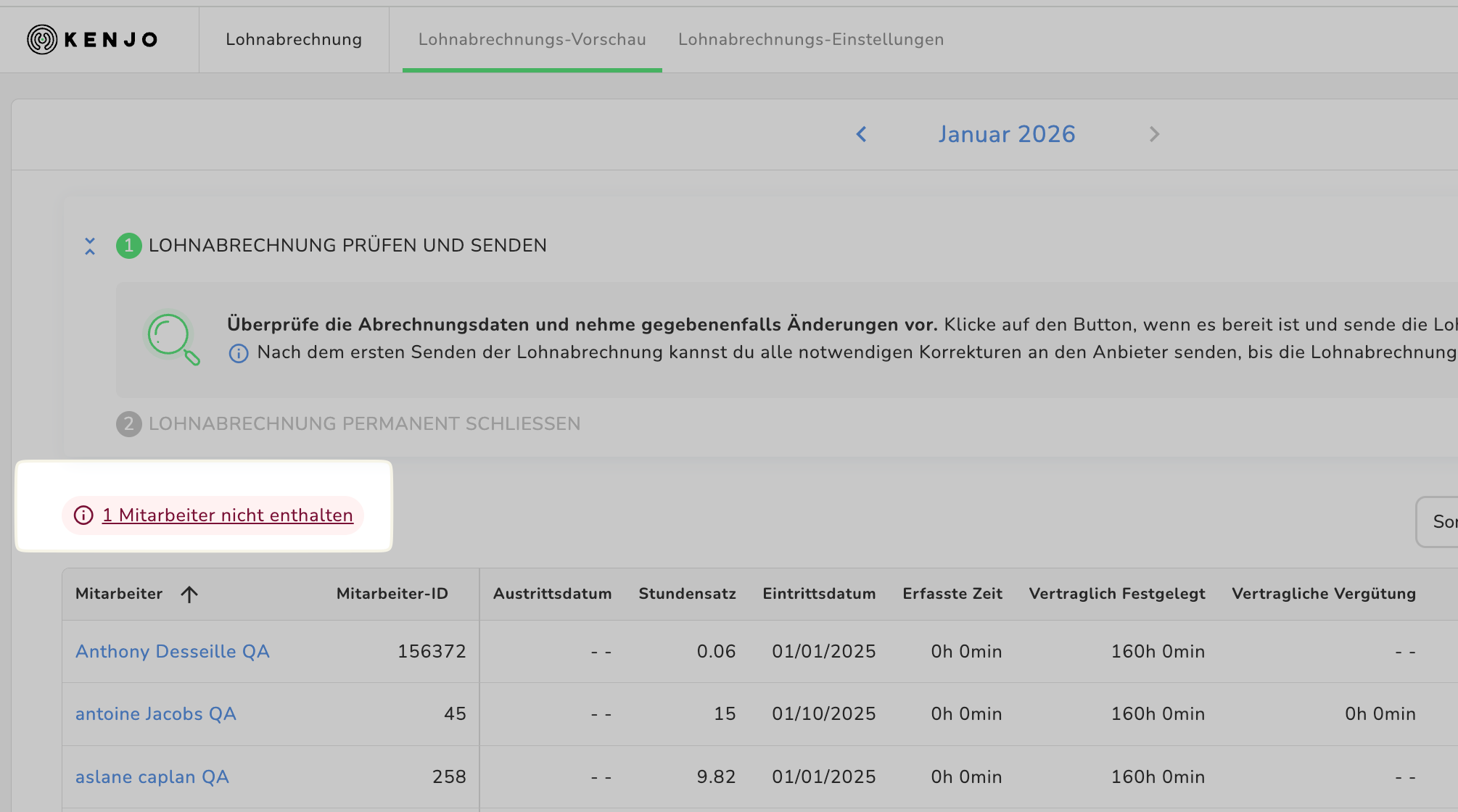Image resolution: width=1458 pixels, height=812 pixels.
Task: Sort ascending via arrow next to Mitarbeiter
Action: [x=189, y=594]
